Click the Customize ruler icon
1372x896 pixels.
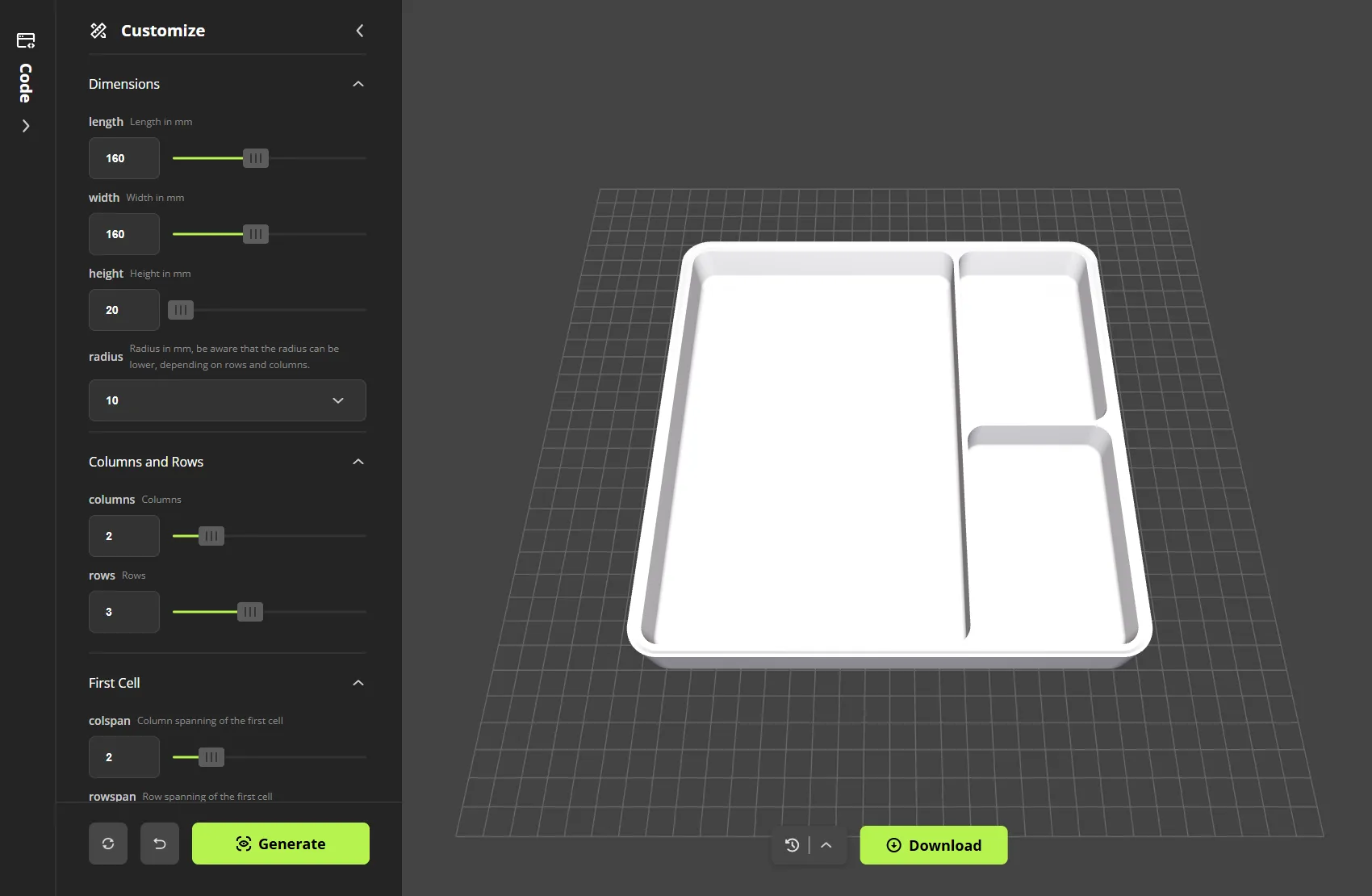click(98, 31)
